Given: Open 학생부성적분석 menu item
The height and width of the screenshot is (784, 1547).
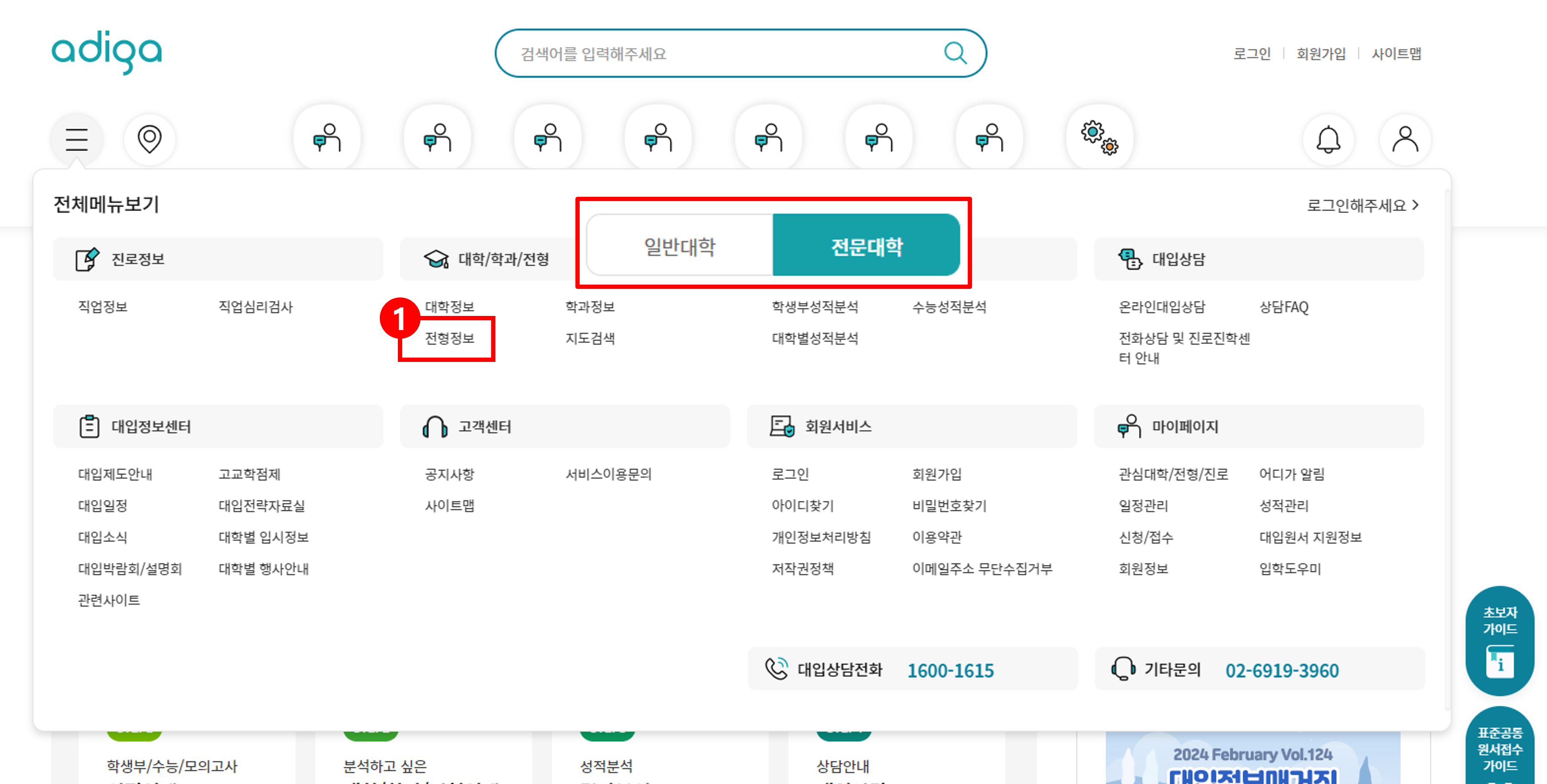Looking at the screenshot, I should click(x=815, y=307).
